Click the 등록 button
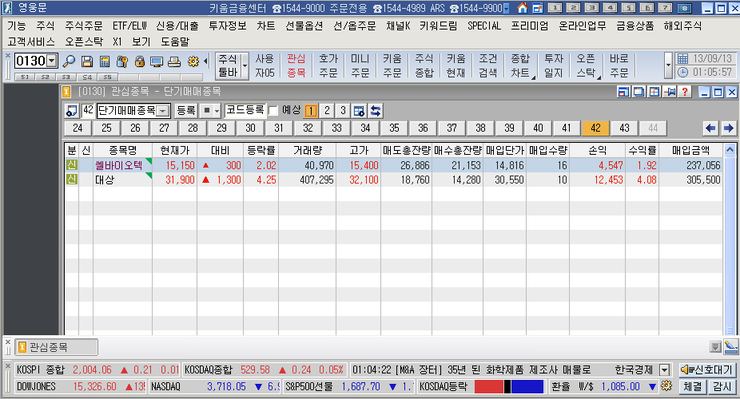740x399 pixels. [x=185, y=111]
